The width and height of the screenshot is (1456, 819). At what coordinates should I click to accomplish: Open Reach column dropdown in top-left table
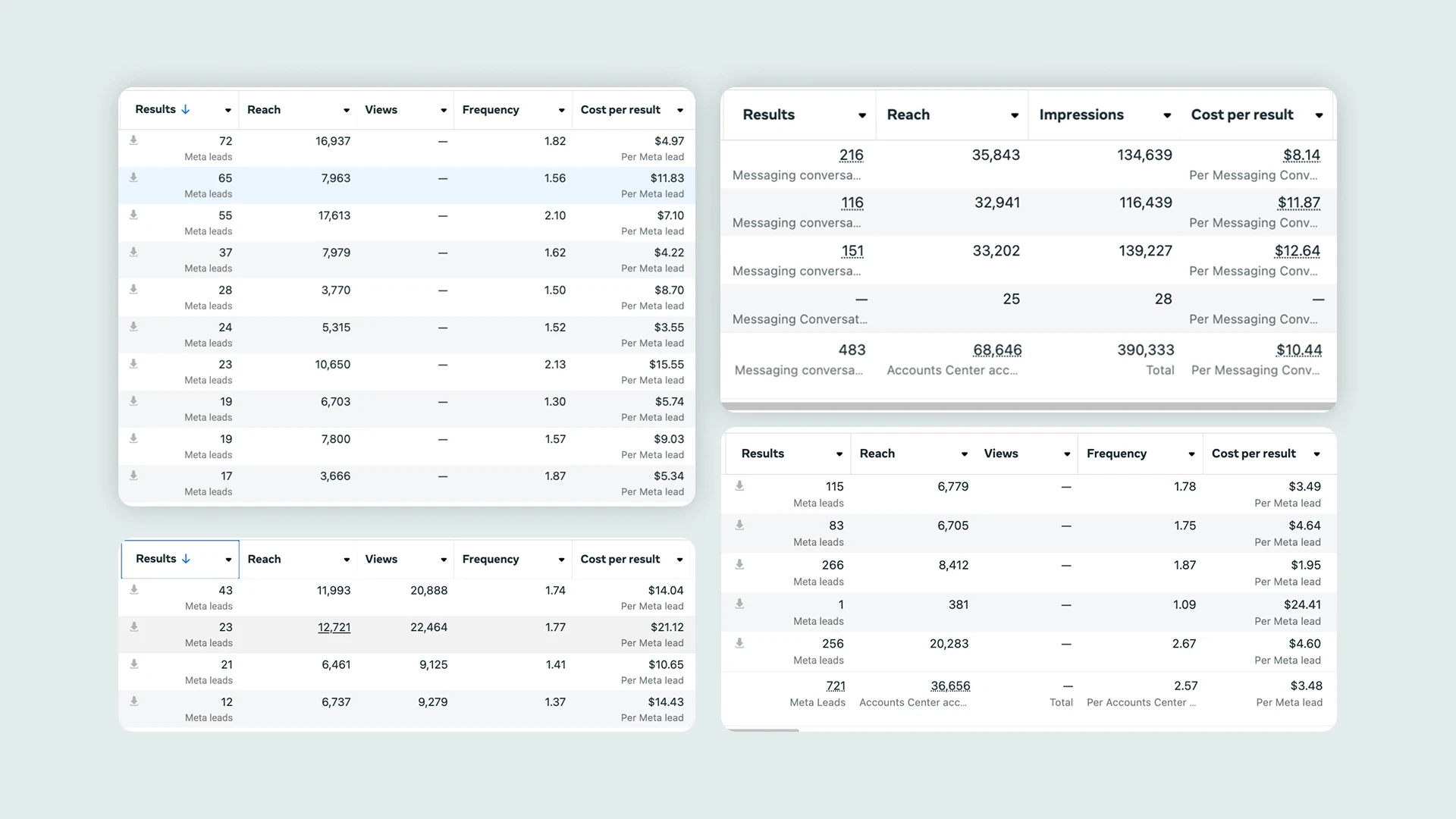click(347, 111)
